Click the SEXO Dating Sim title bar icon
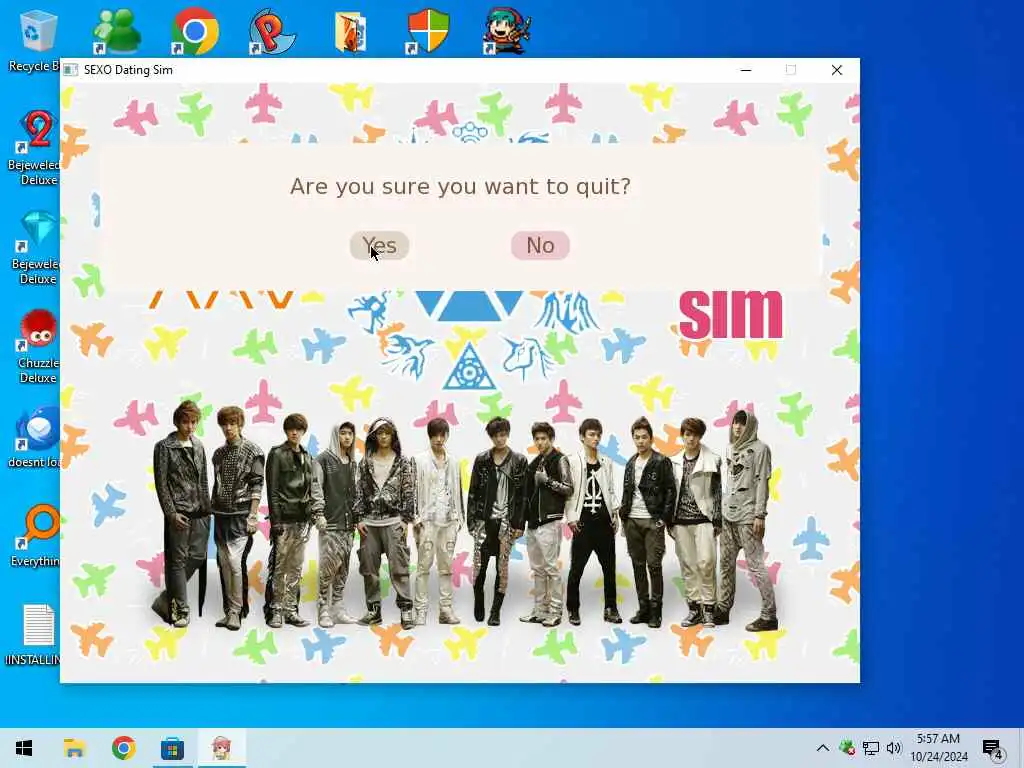The width and height of the screenshot is (1024, 768). [71, 70]
